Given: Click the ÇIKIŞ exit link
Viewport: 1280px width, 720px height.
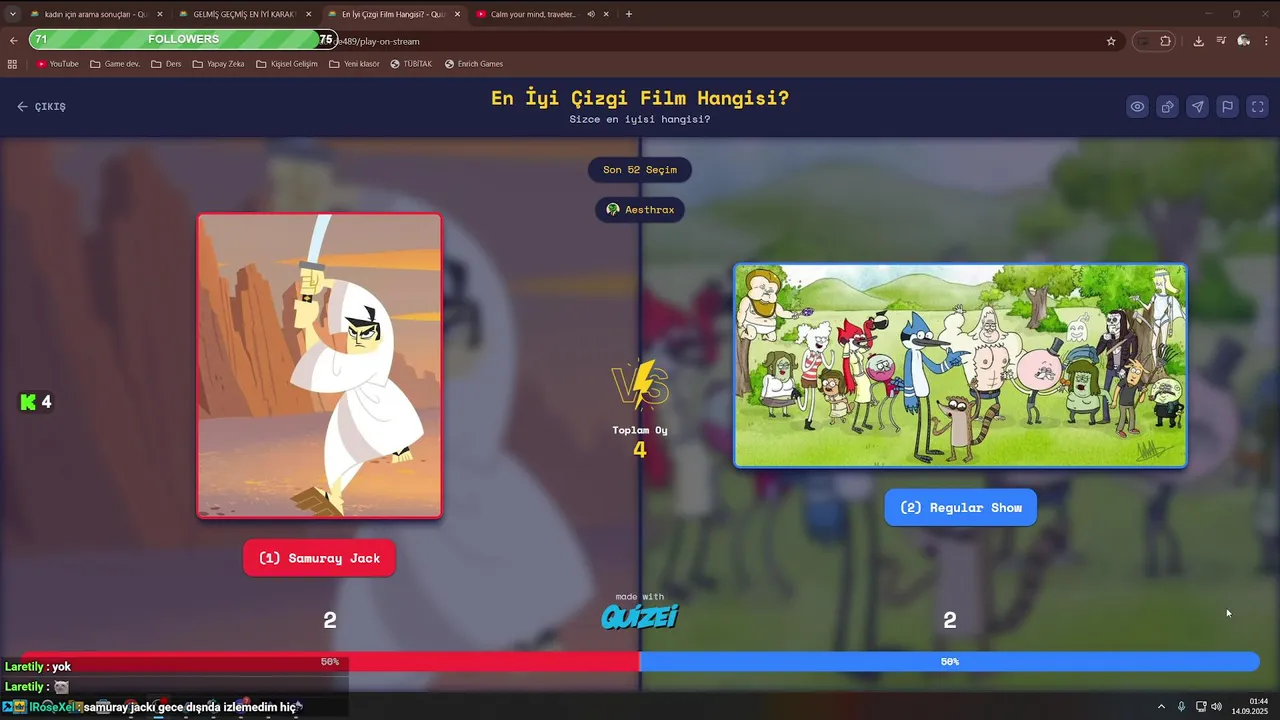Looking at the screenshot, I should point(41,106).
